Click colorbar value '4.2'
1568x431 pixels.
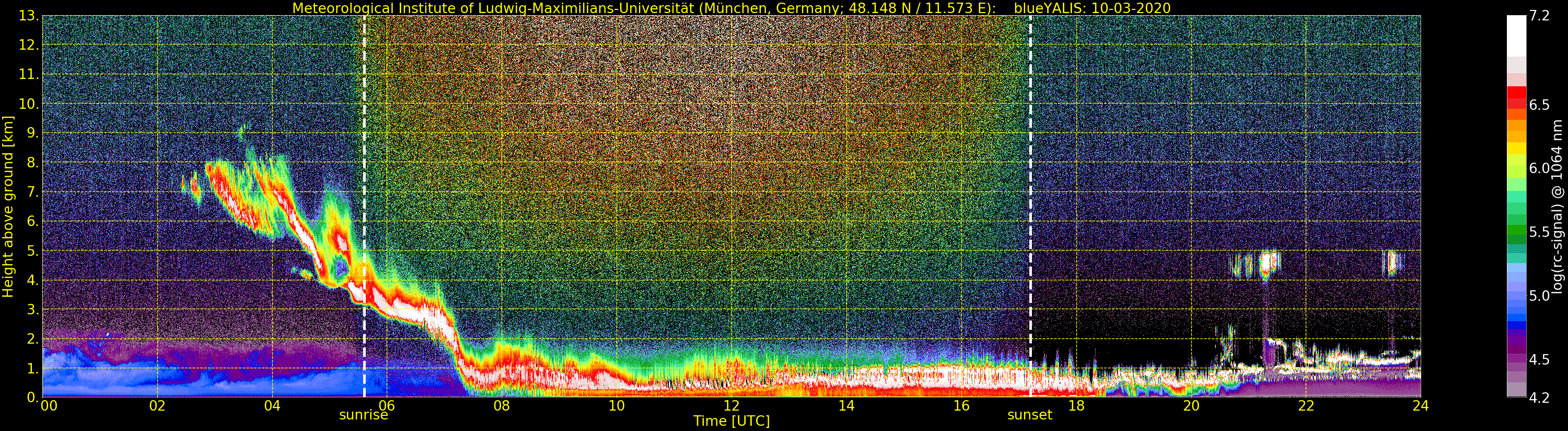1539,398
